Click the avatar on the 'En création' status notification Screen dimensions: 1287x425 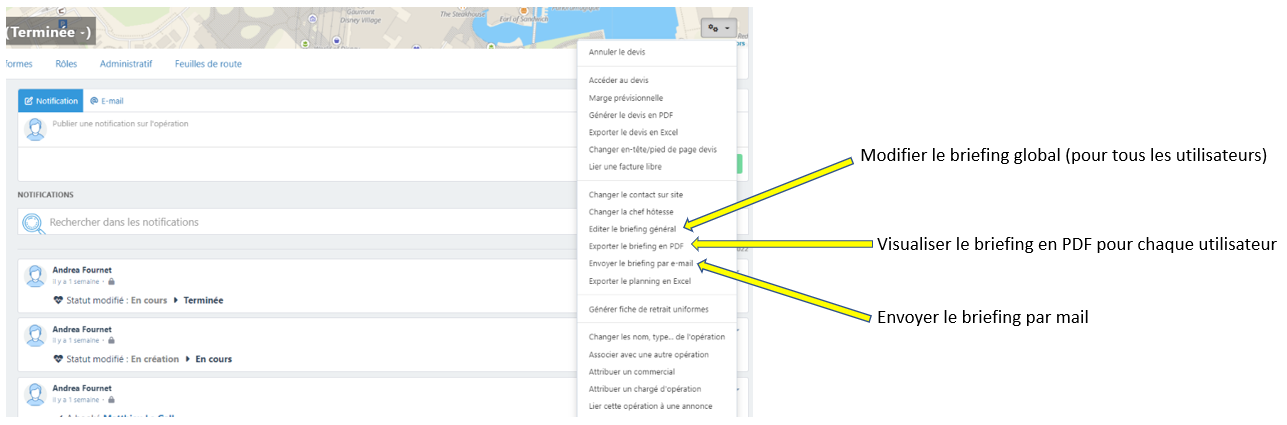[x=35, y=335]
